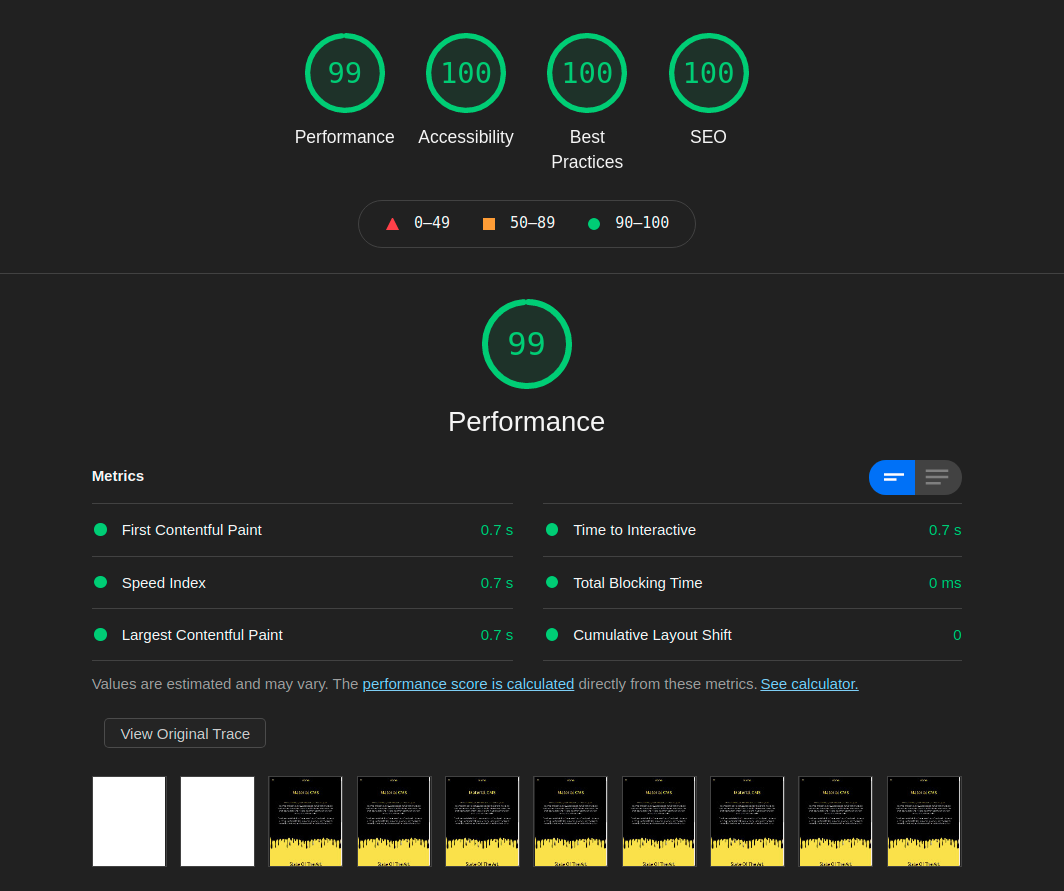Expand the Largest Contentful Paint row
The height and width of the screenshot is (891, 1064).
pos(202,635)
